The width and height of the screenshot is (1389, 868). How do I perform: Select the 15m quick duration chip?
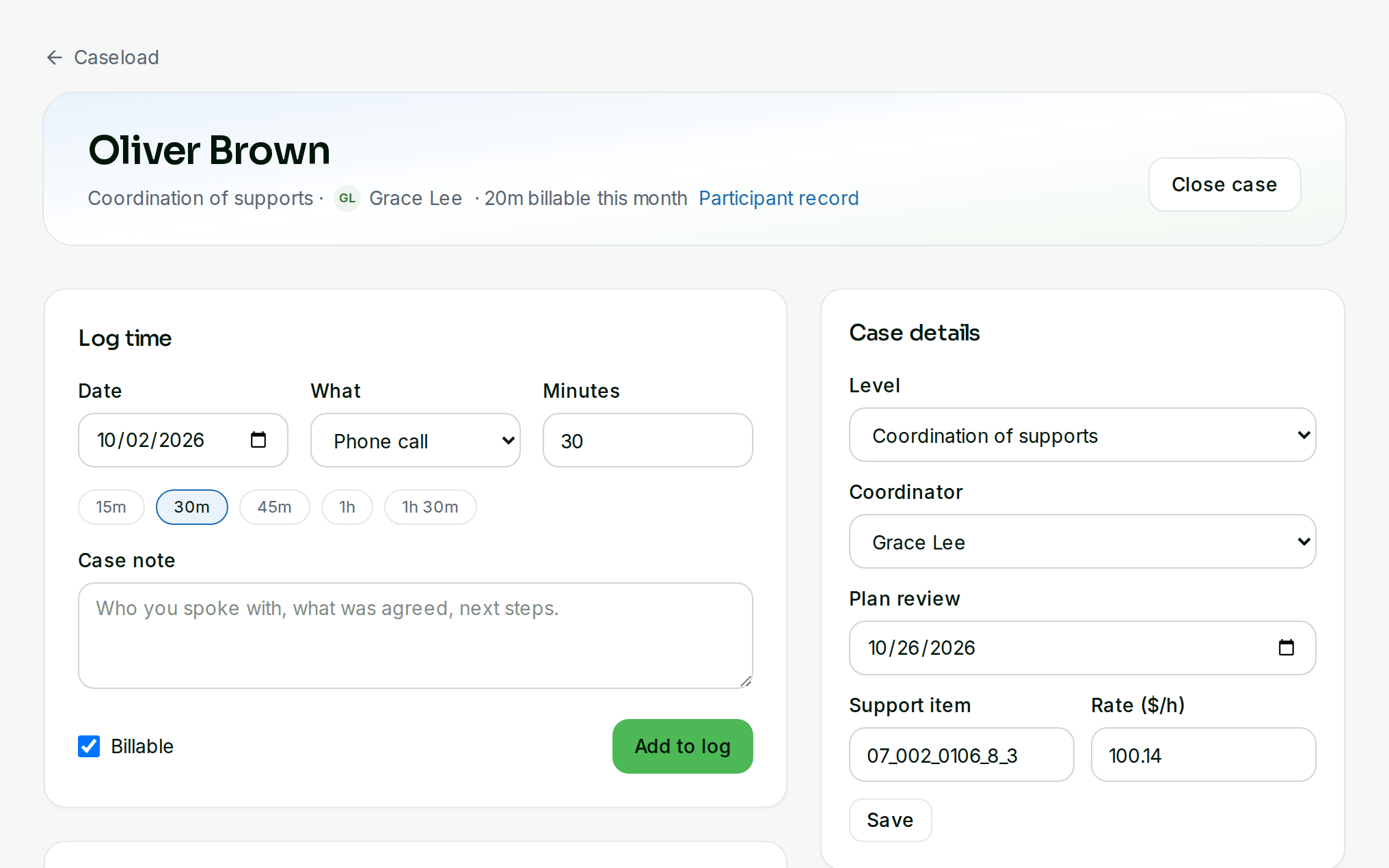pyautogui.click(x=111, y=507)
